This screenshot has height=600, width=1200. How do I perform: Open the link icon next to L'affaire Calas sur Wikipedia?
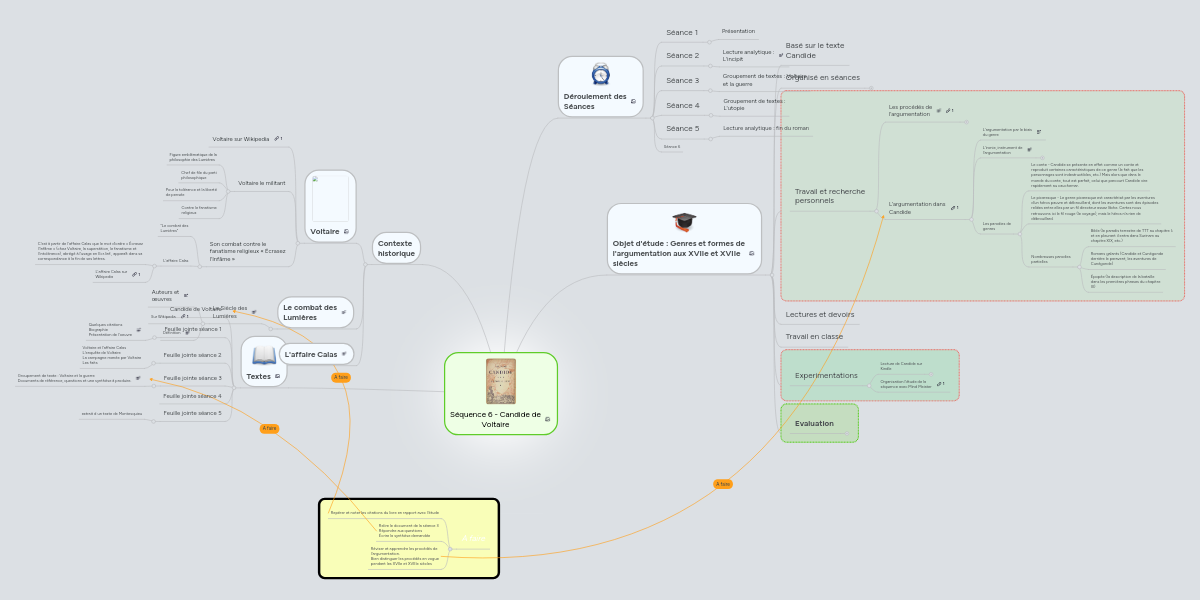[135, 274]
